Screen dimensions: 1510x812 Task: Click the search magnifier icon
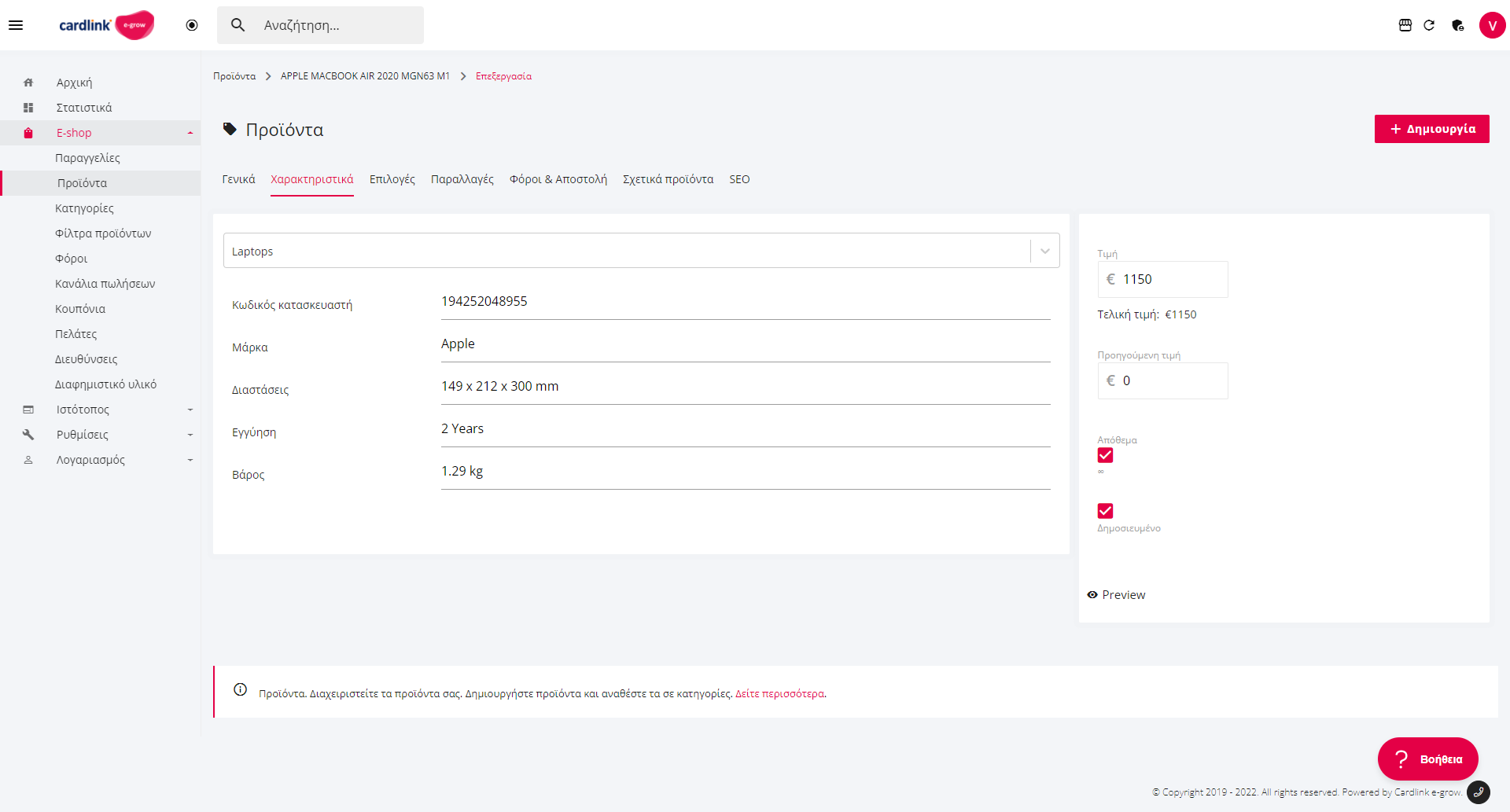tap(238, 25)
